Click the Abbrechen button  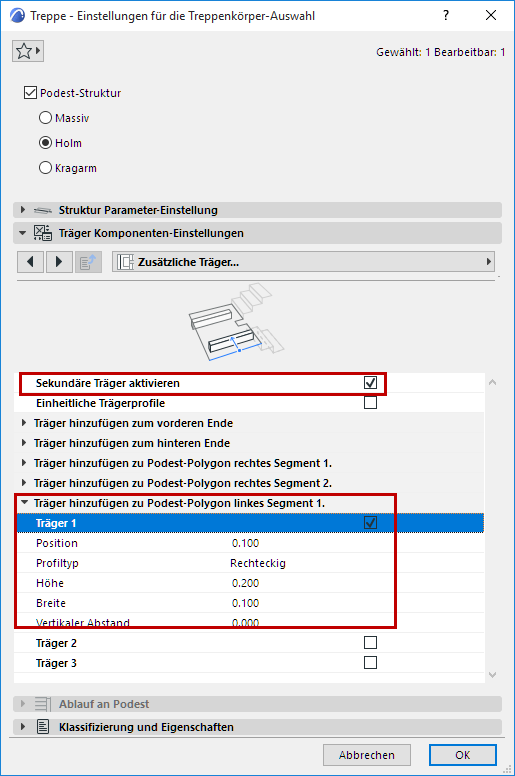(367, 755)
